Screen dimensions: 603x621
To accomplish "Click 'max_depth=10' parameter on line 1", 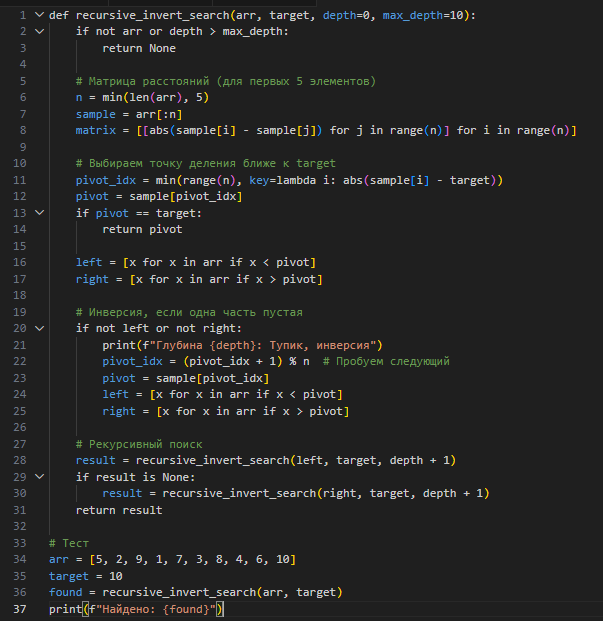I will pos(423,15).
